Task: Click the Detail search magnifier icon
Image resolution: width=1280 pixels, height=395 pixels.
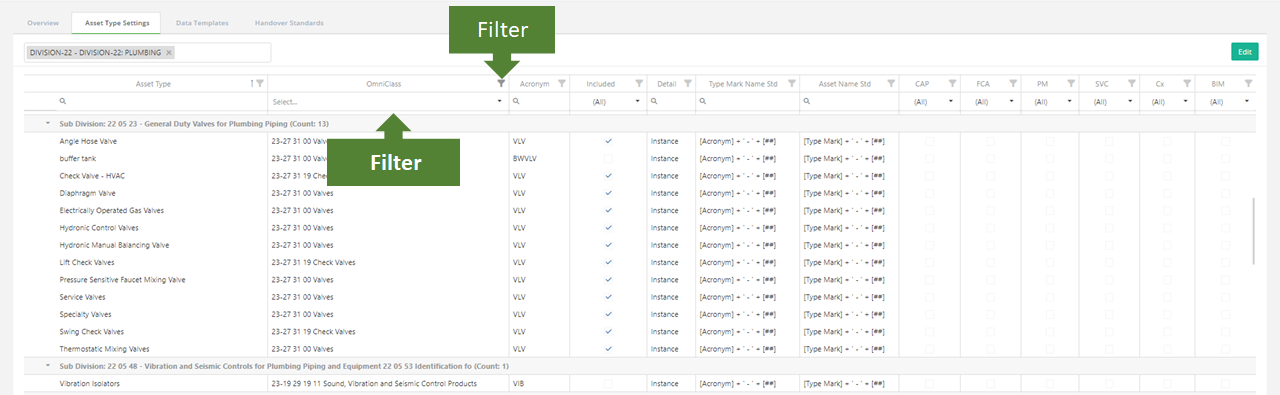Action: pyautogui.click(x=653, y=101)
